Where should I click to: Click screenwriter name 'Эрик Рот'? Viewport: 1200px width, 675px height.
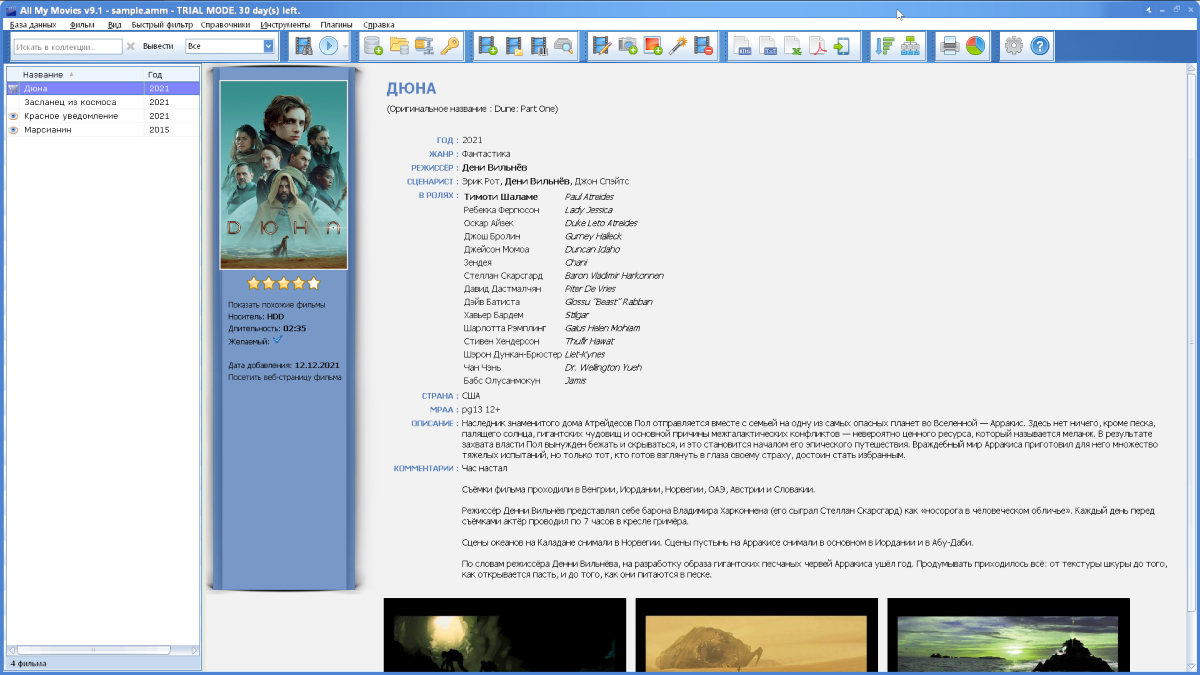click(x=480, y=182)
